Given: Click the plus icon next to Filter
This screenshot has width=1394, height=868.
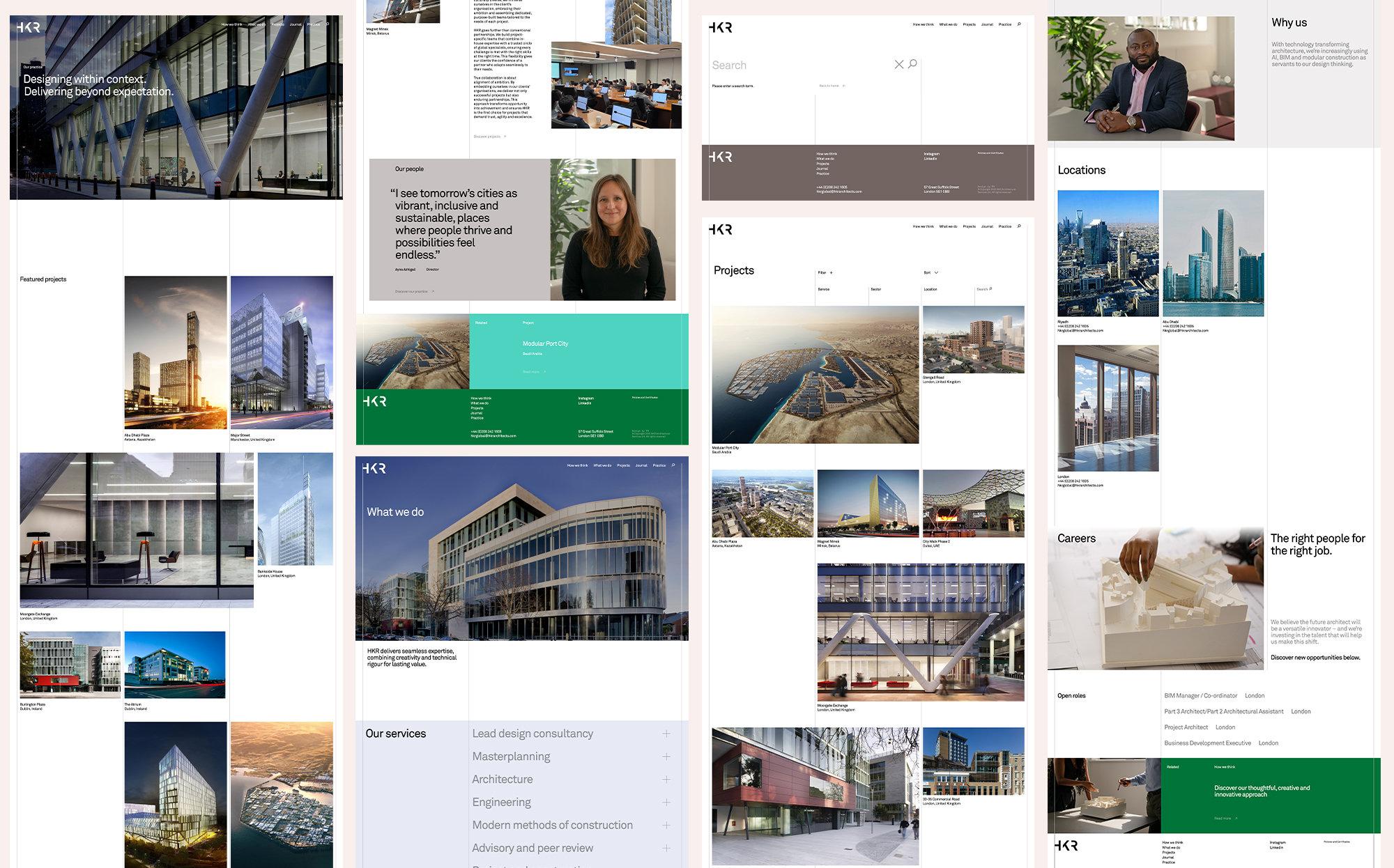Looking at the screenshot, I should pos(831,273).
